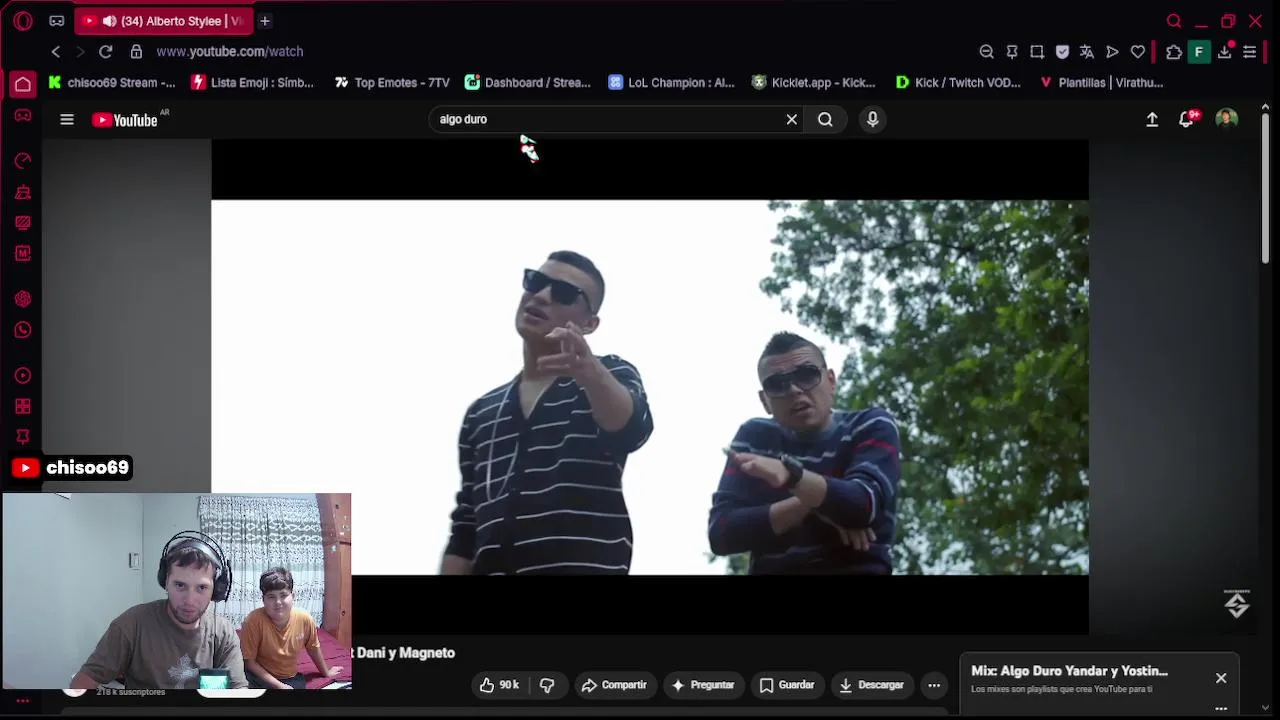Download video with Descargar button
This screenshot has width=1280, height=720.
pos(871,685)
